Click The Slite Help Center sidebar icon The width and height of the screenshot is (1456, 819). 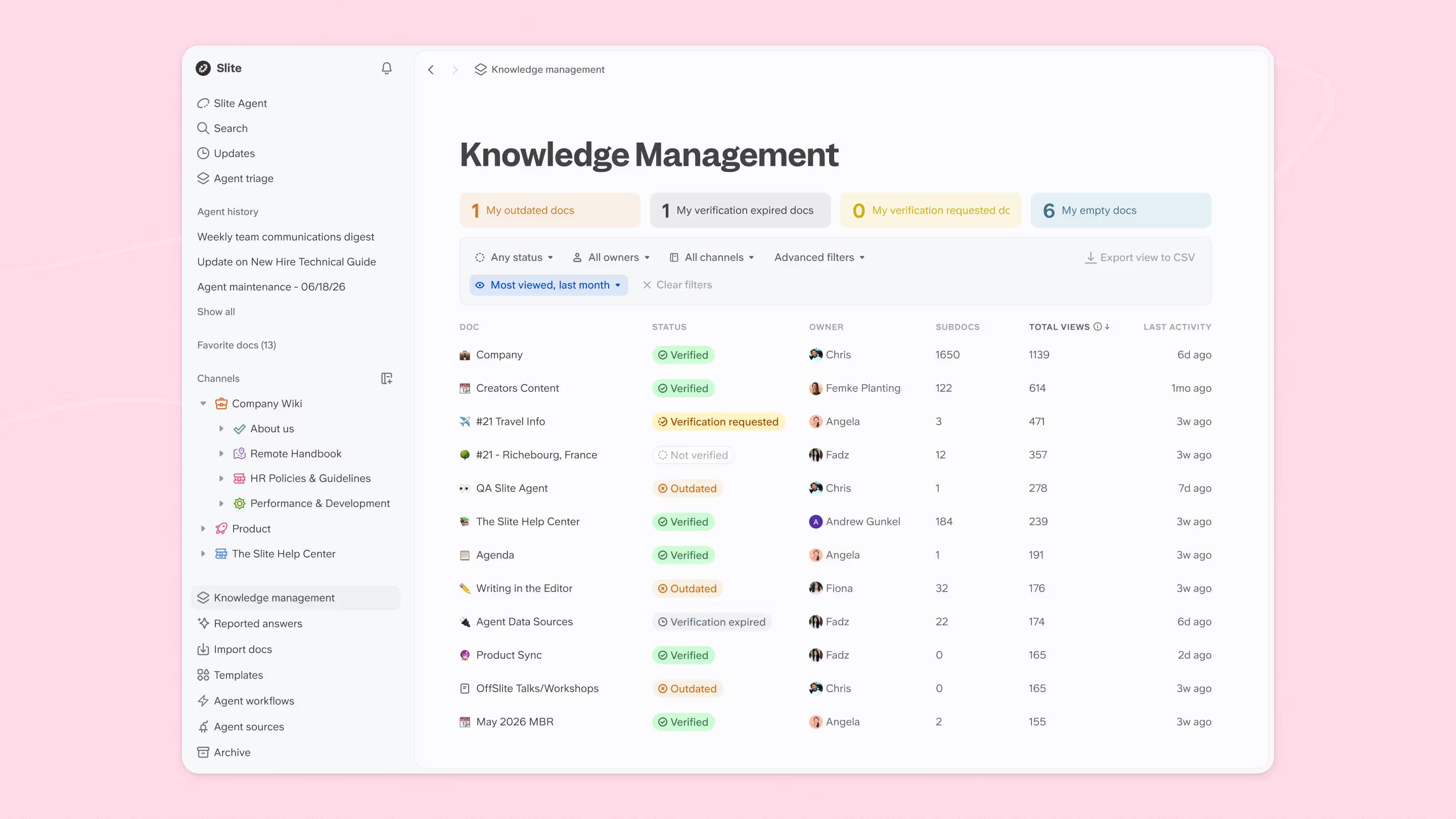click(x=221, y=554)
